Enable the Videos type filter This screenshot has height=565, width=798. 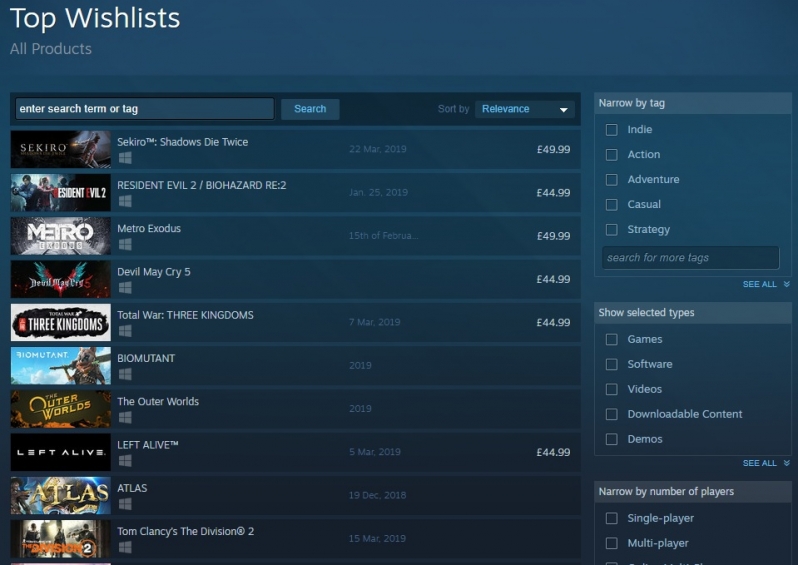(612, 389)
